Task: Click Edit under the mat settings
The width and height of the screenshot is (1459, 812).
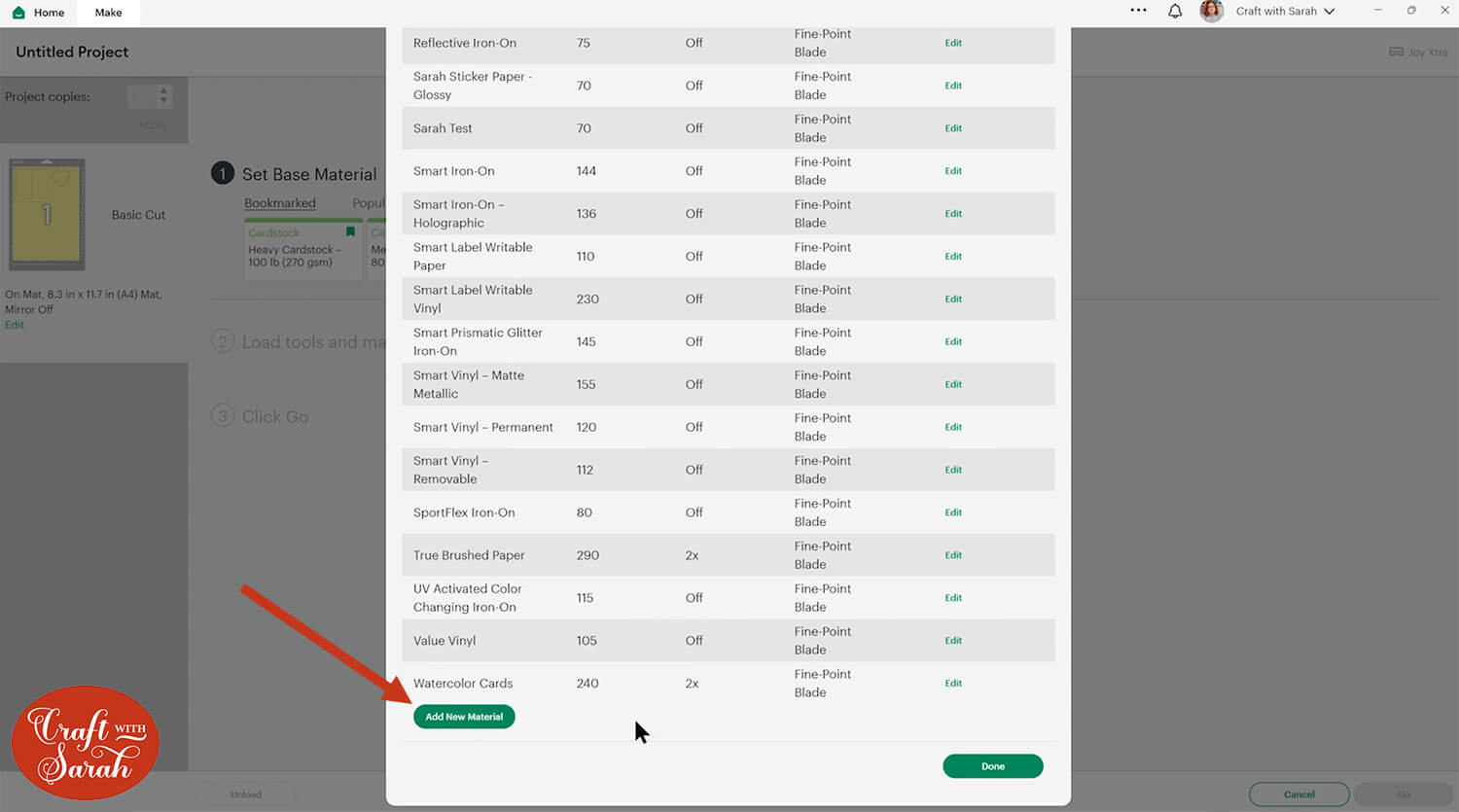Action: click(x=15, y=325)
